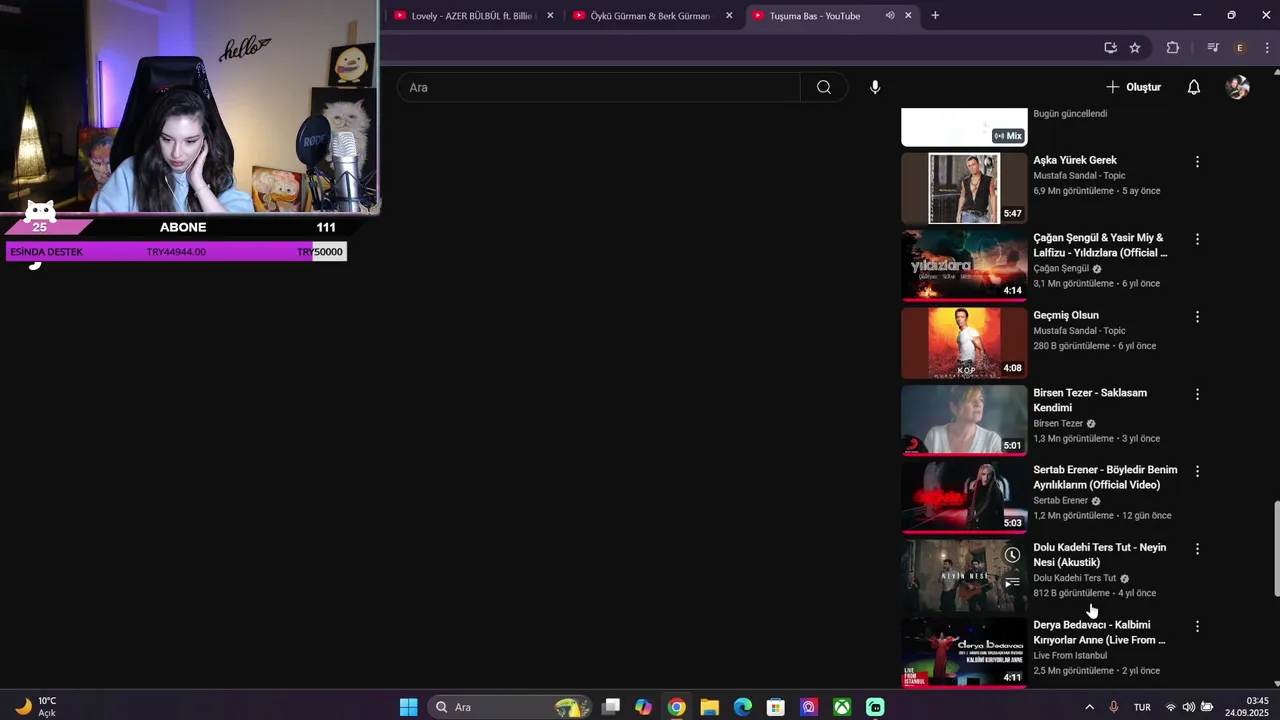
Task: Show hidden system tray icons
Action: click(x=1089, y=707)
